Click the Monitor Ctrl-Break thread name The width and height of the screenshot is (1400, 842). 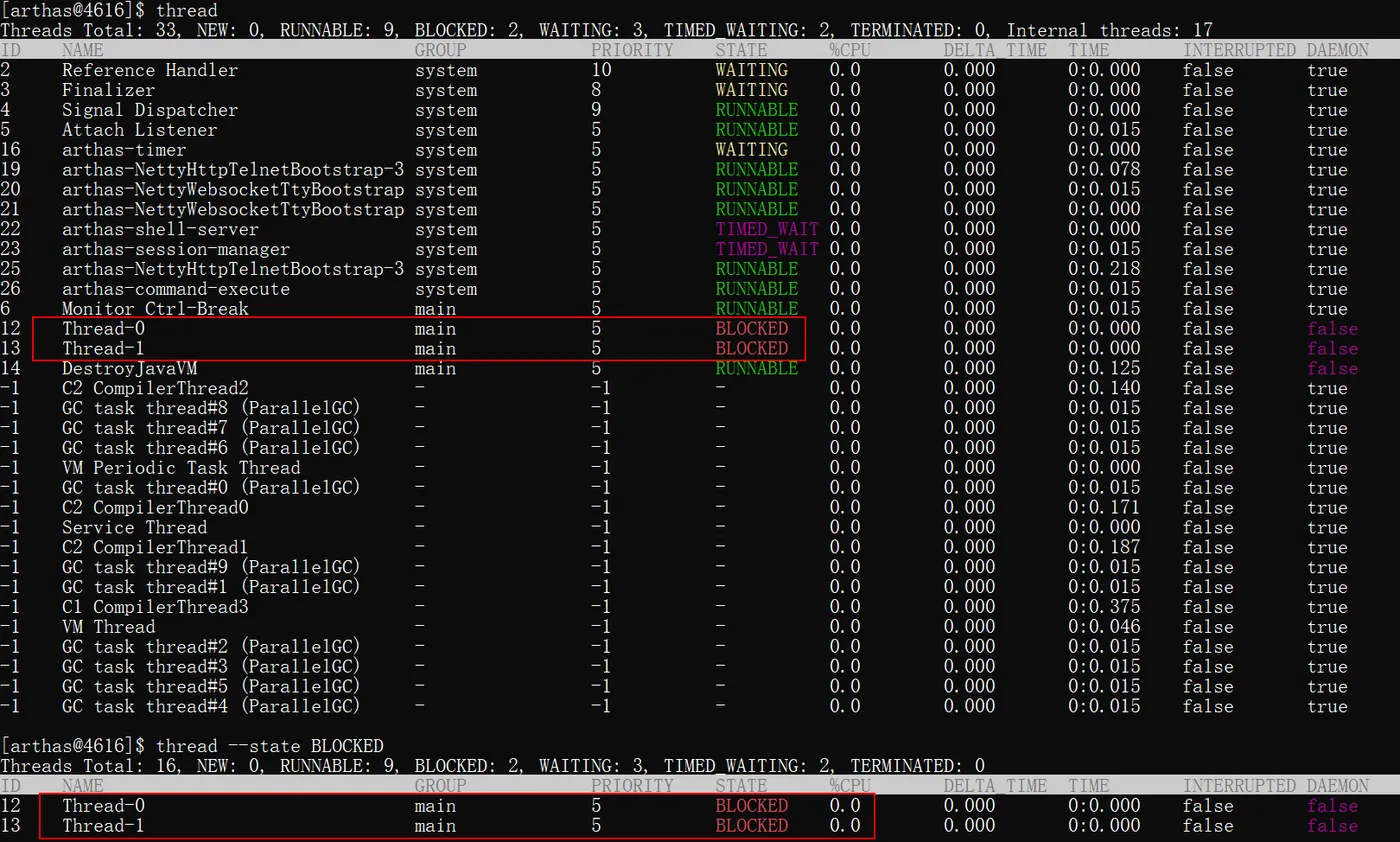[156, 309]
